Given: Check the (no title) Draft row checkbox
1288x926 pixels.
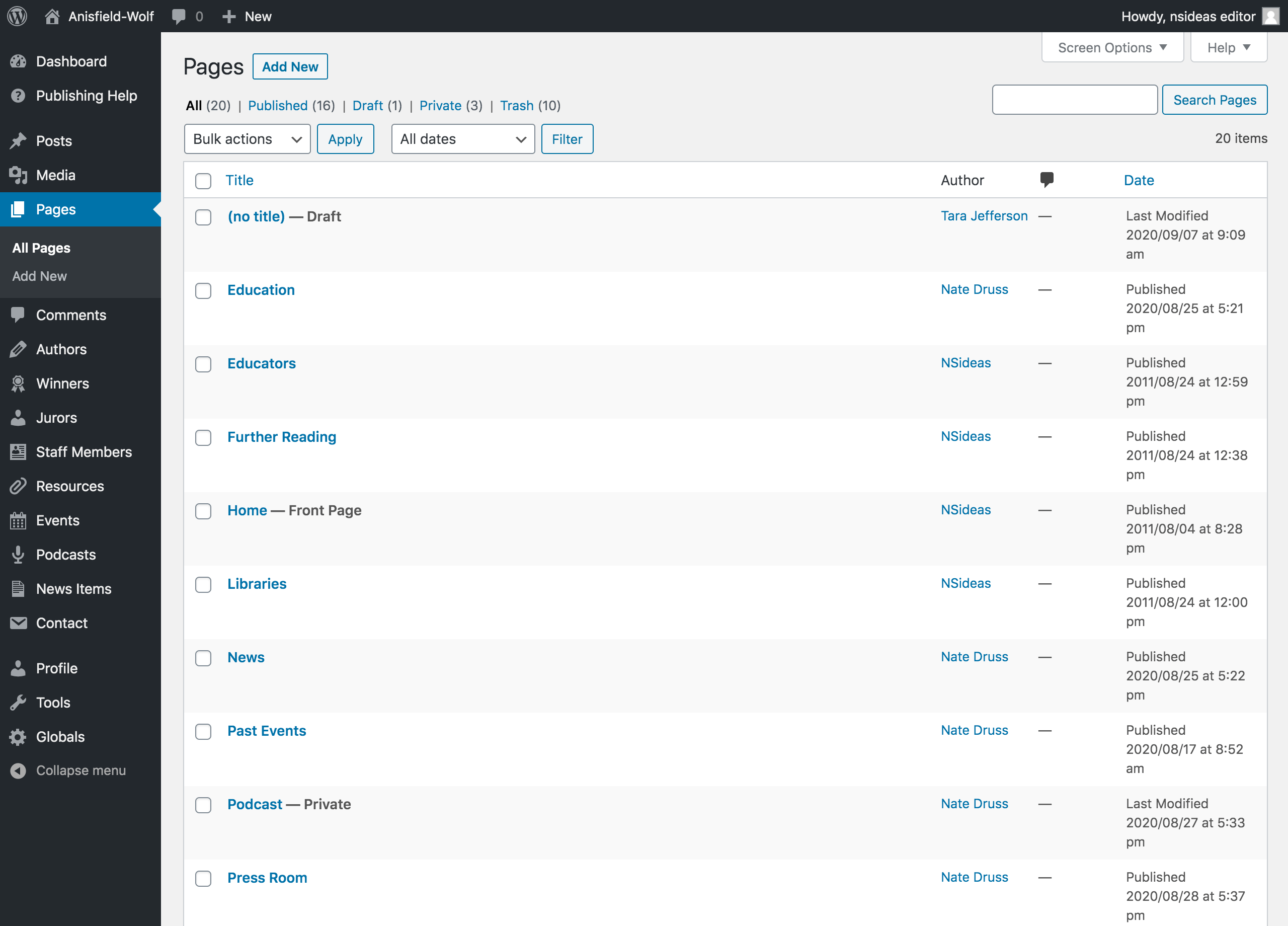Looking at the screenshot, I should 203,217.
